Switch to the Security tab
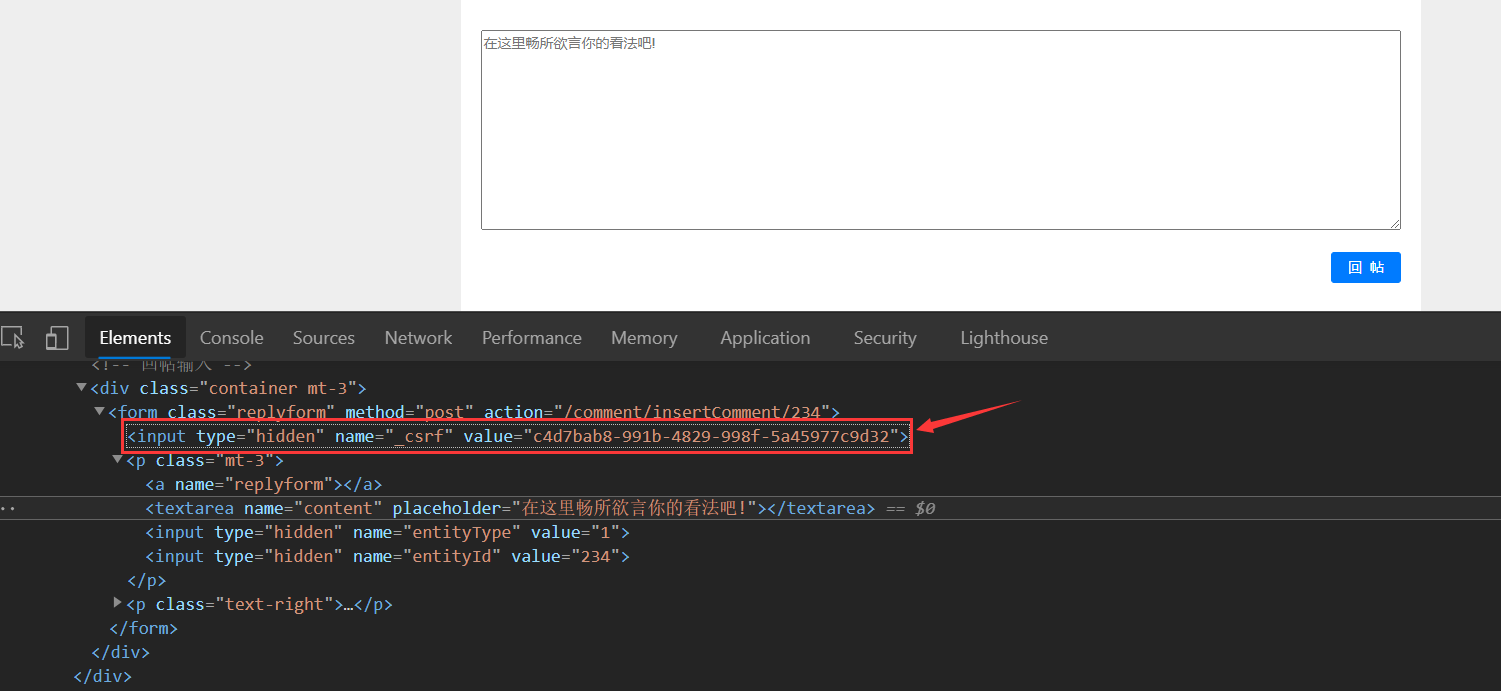Viewport: 1501px width, 691px height. pyautogui.click(x=884, y=338)
